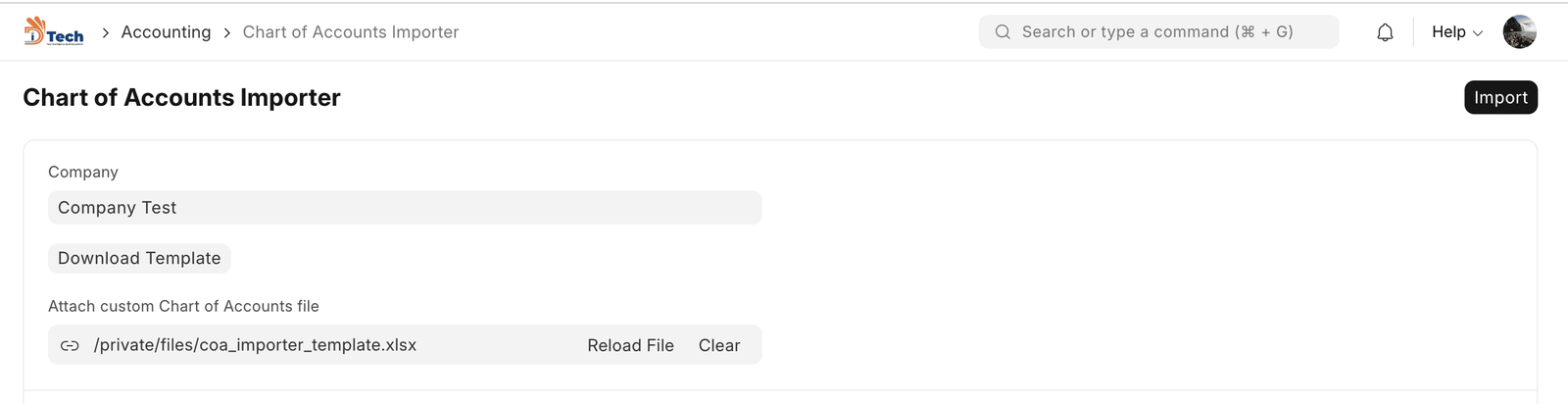The width and height of the screenshot is (1568, 404).
Task: Open the user avatar profile menu
Action: (x=1519, y=32)
